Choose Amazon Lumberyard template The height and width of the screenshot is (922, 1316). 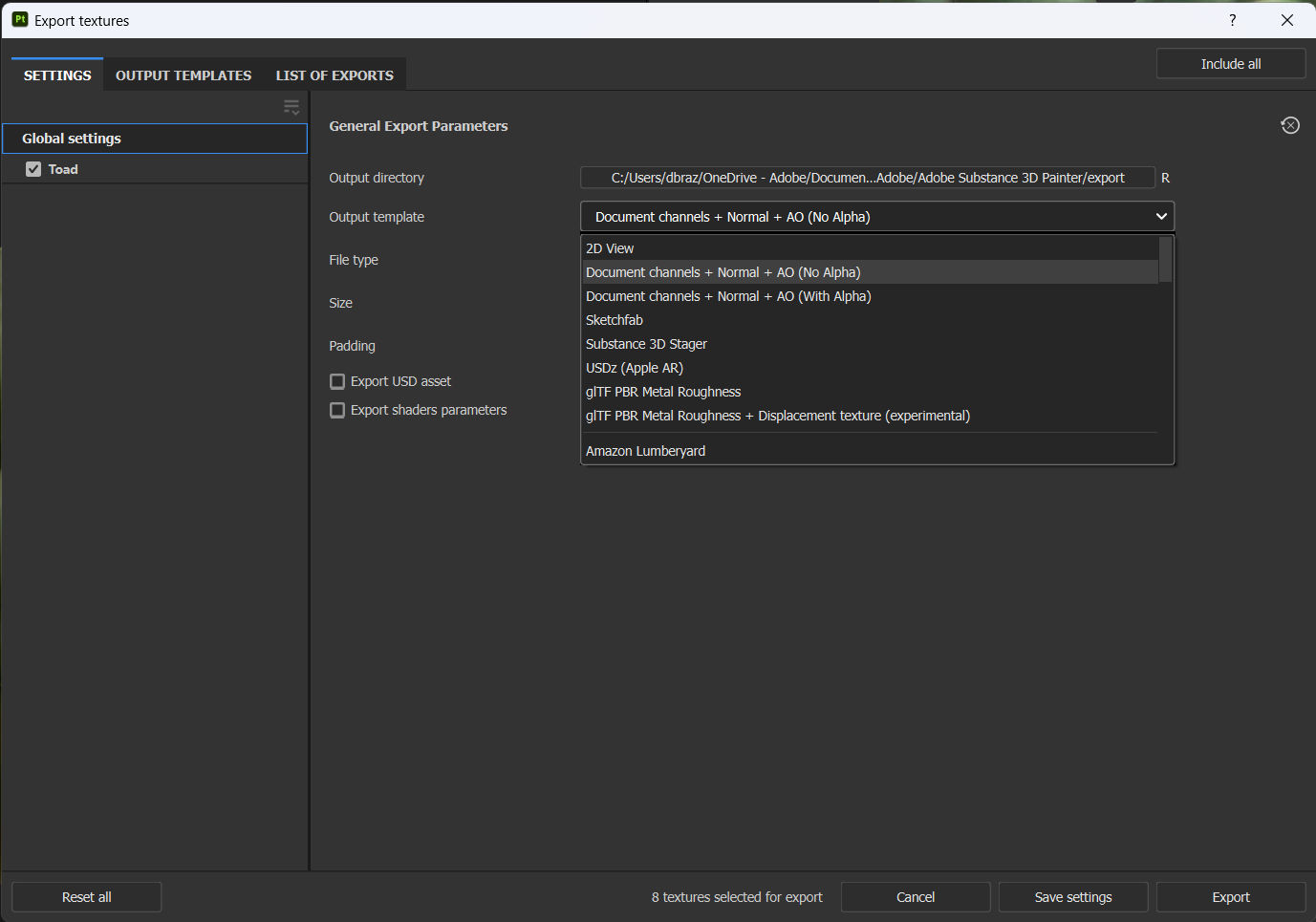click(870, 451)
